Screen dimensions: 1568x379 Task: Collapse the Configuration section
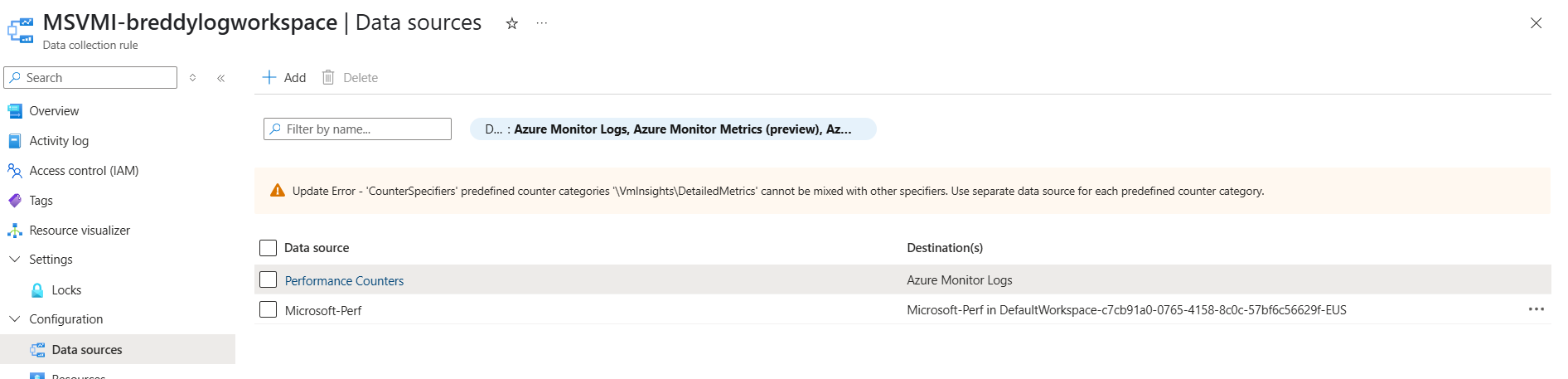point(15,319)
